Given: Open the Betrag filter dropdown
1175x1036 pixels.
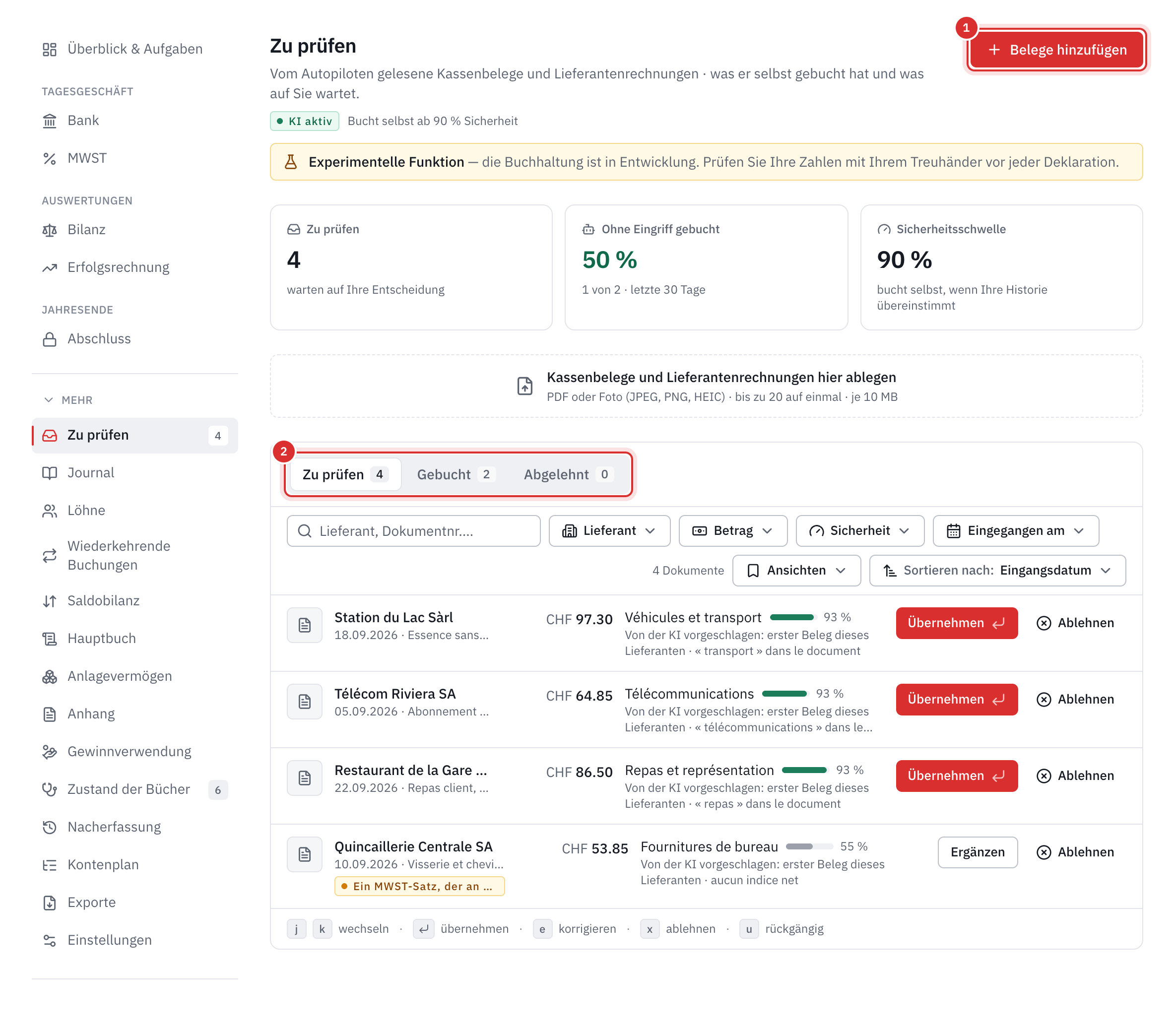Looking at the screenshot, I should point(733,530).
